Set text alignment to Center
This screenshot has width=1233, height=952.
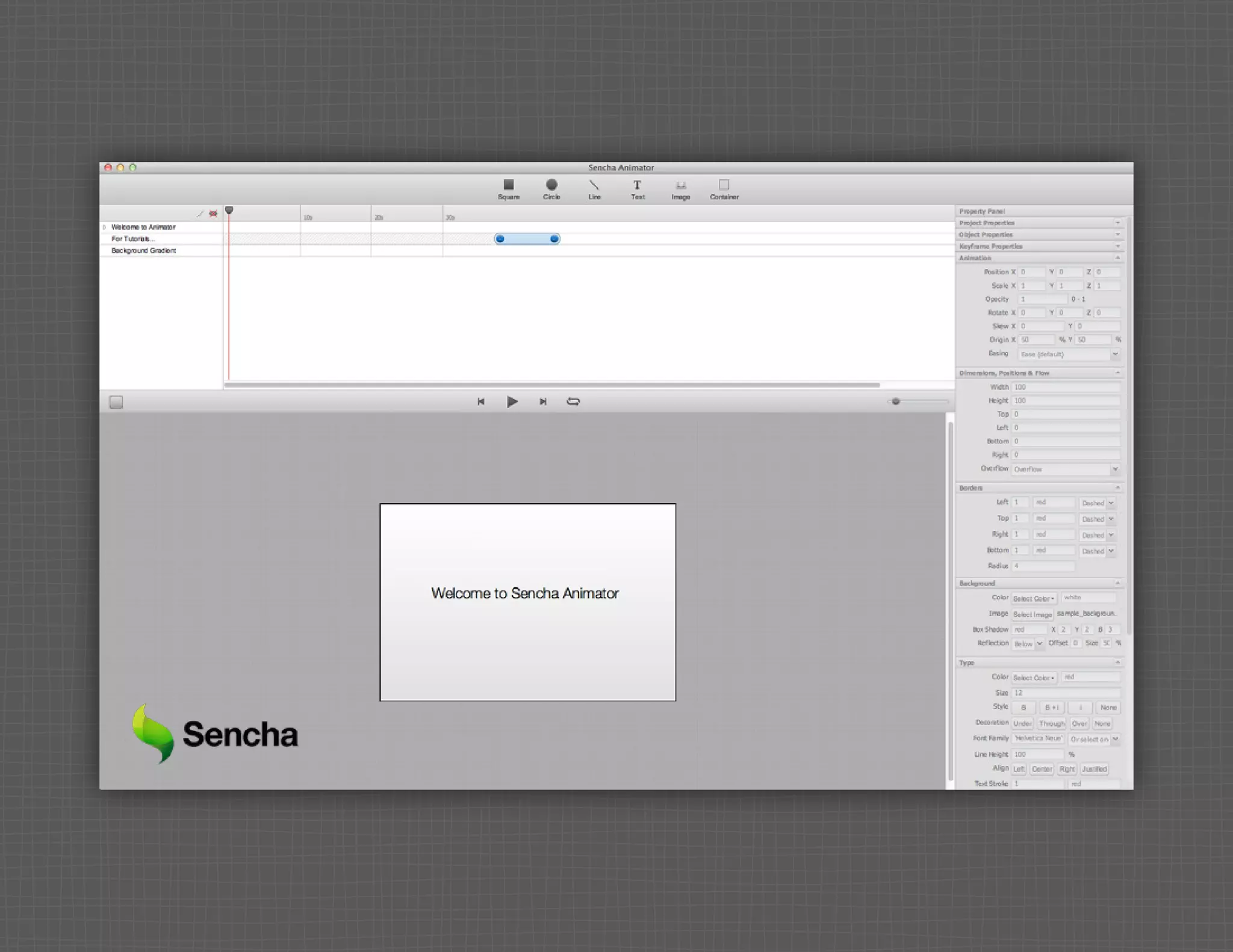pos(1042,769)
